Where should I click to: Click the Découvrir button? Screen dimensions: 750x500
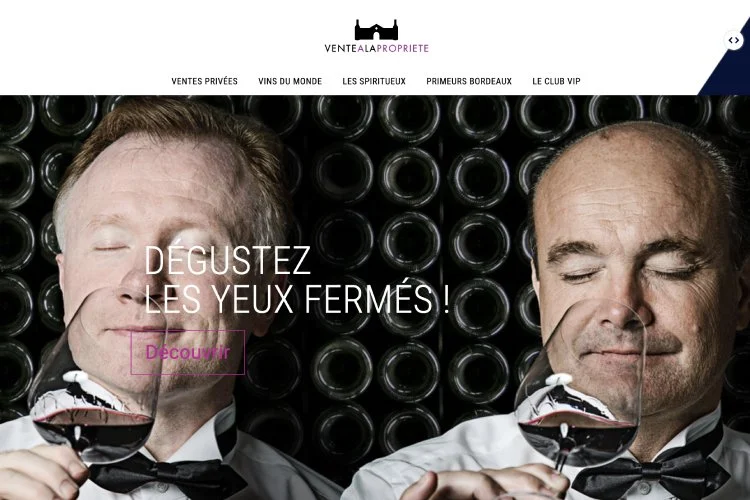[x=188, y=352]
